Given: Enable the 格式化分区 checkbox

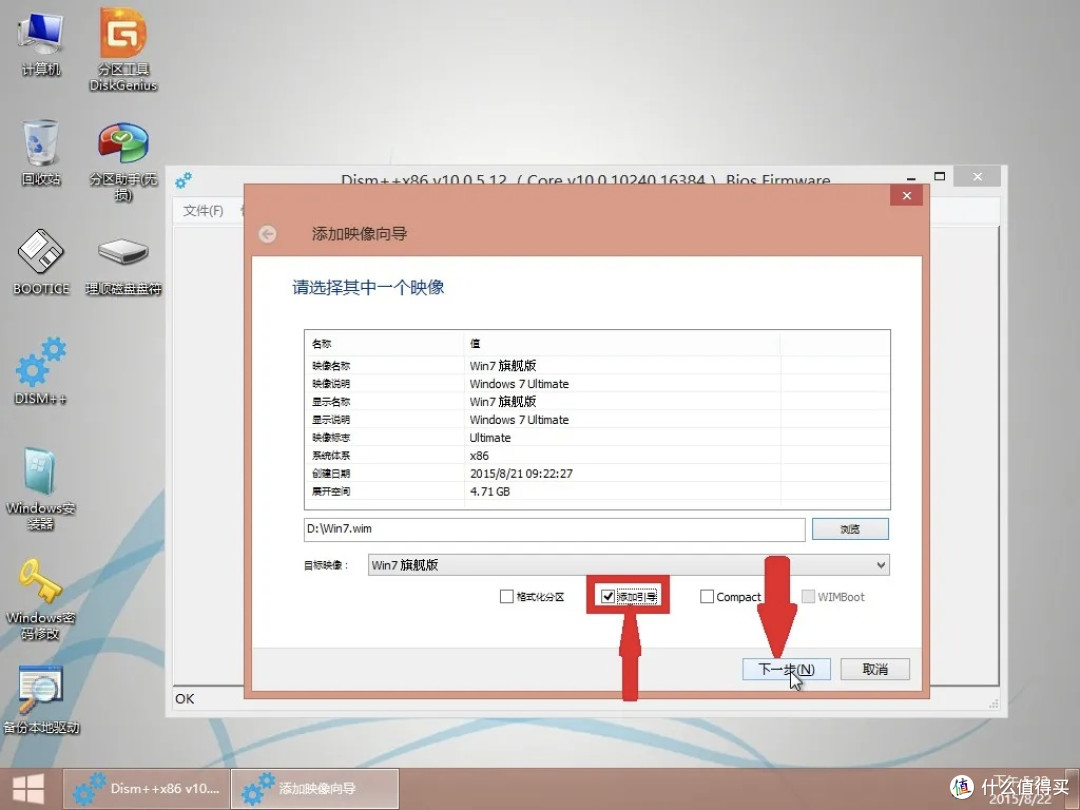Looking at the screenshot, I should pos(506,596).
